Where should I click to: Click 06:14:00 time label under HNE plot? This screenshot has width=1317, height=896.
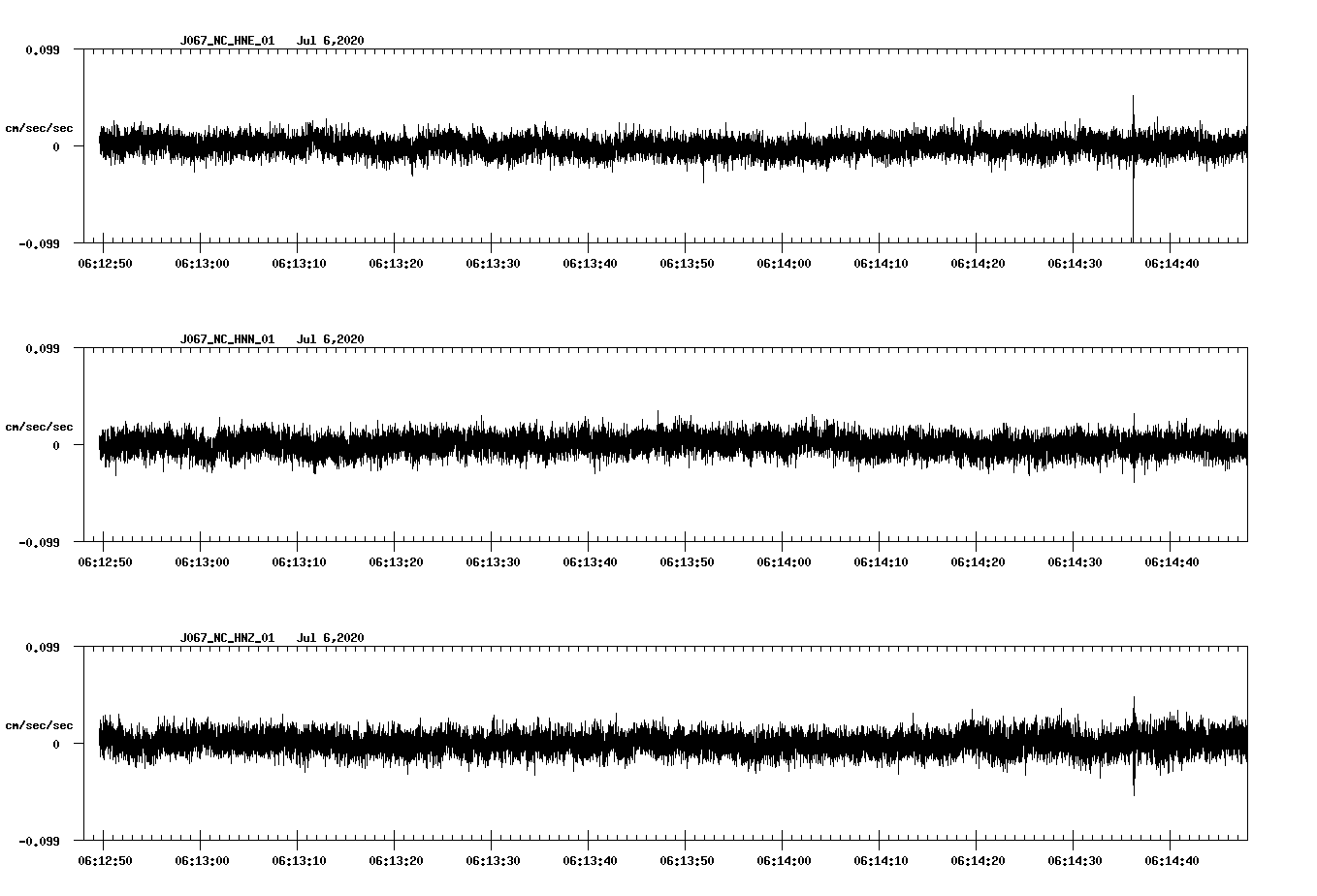(784, 264)
